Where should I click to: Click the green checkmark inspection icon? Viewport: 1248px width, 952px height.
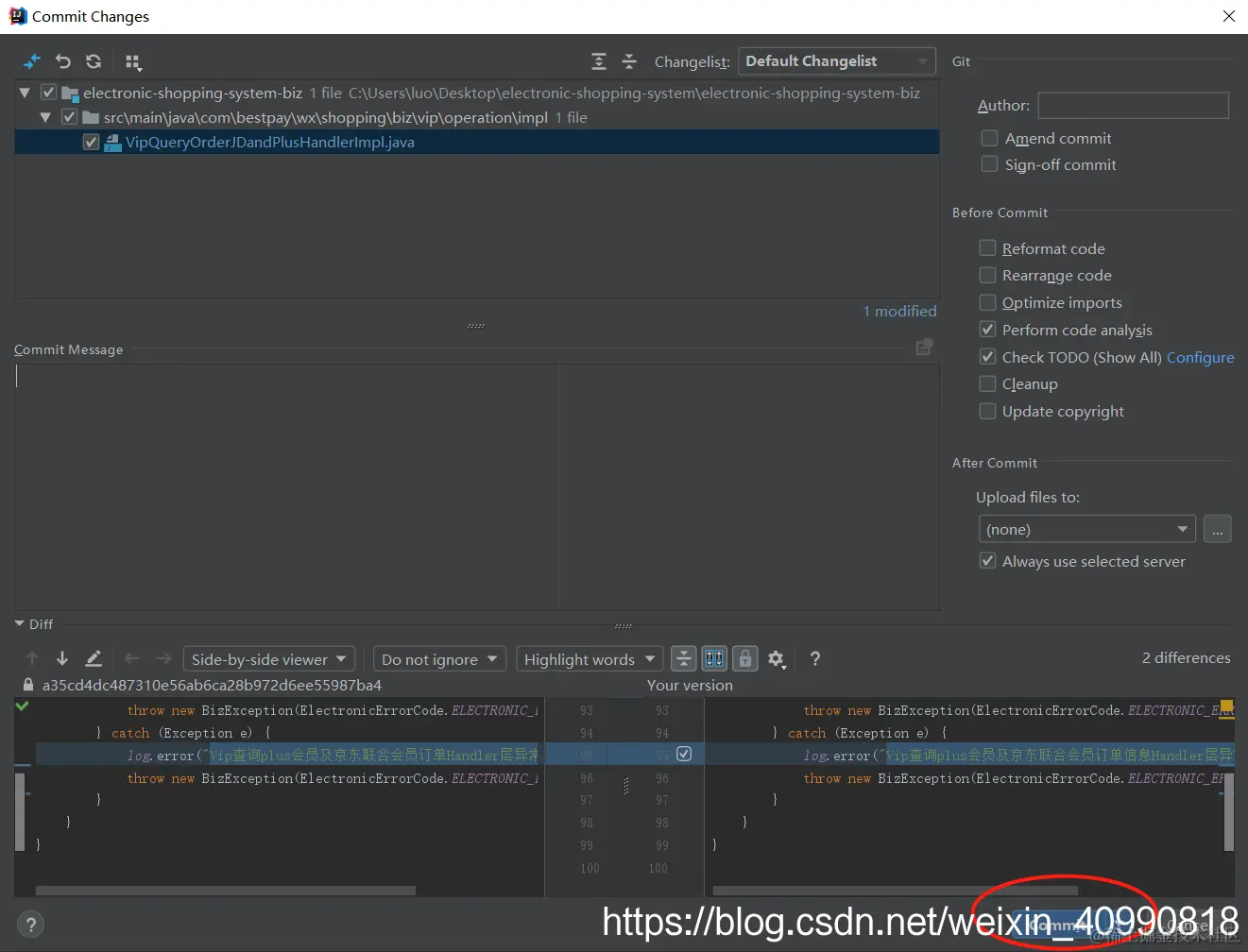(23, 705)
